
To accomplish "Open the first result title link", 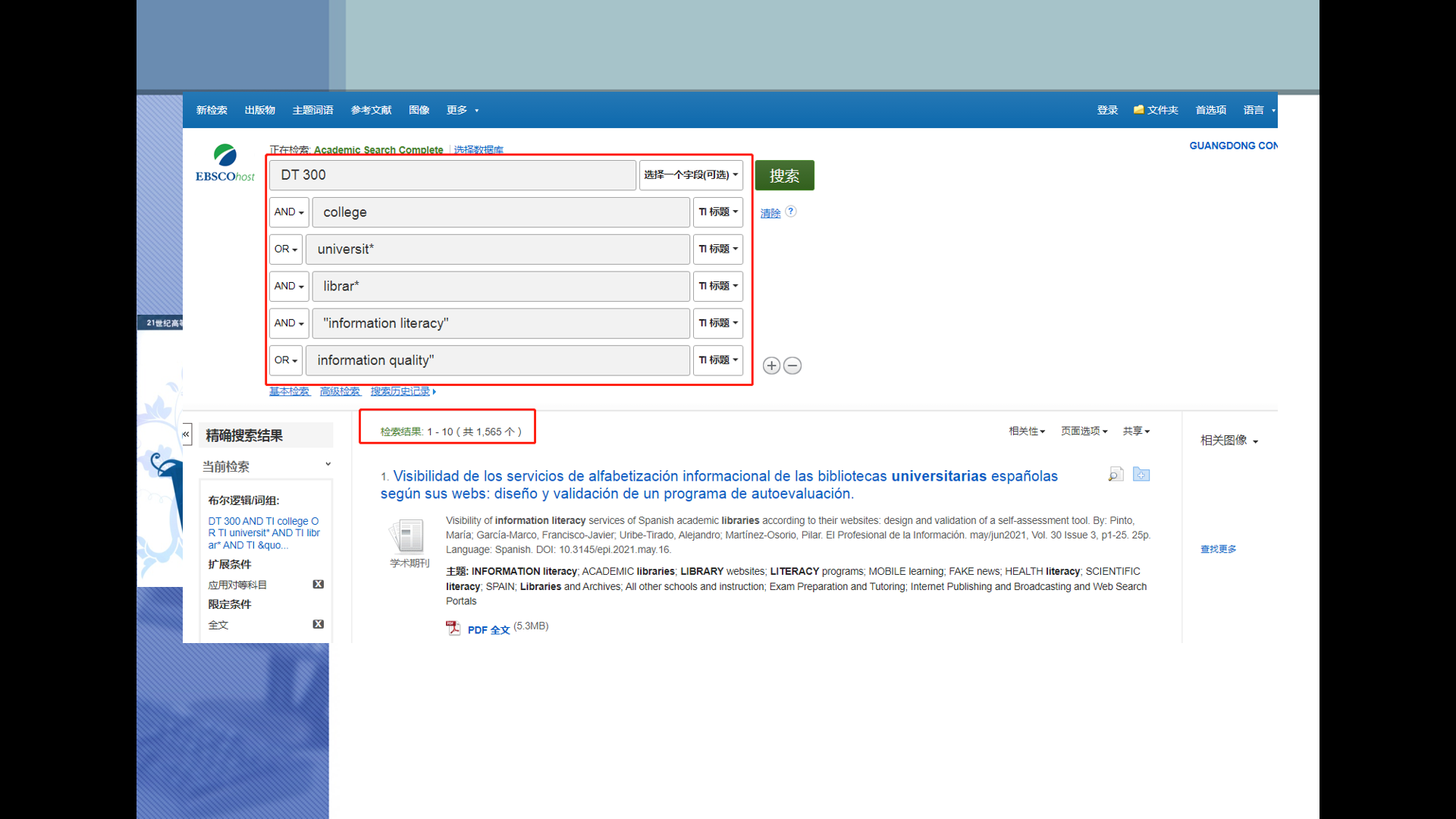I will pos(719,485).
